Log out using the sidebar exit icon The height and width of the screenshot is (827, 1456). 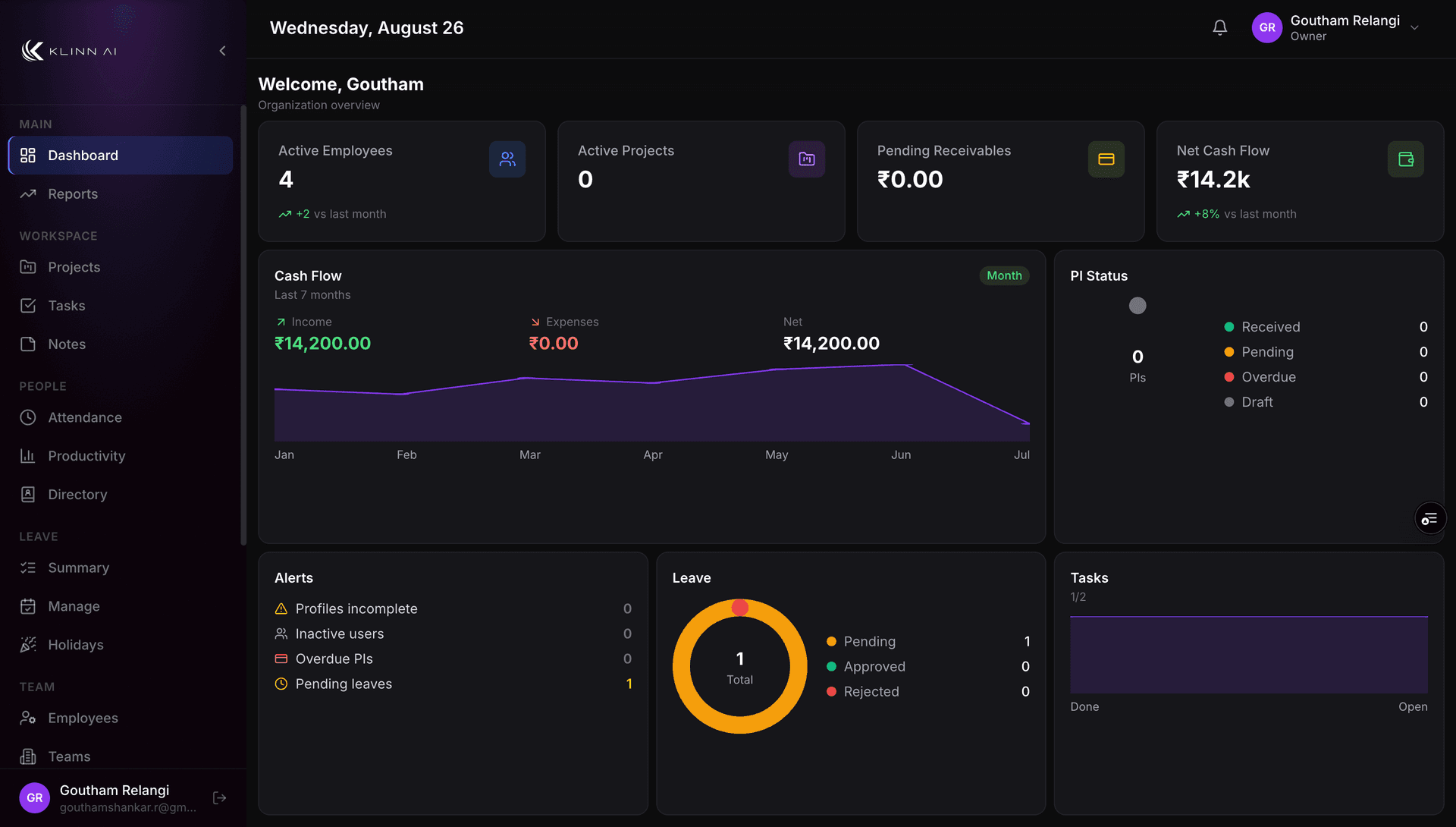click(220, 798)
